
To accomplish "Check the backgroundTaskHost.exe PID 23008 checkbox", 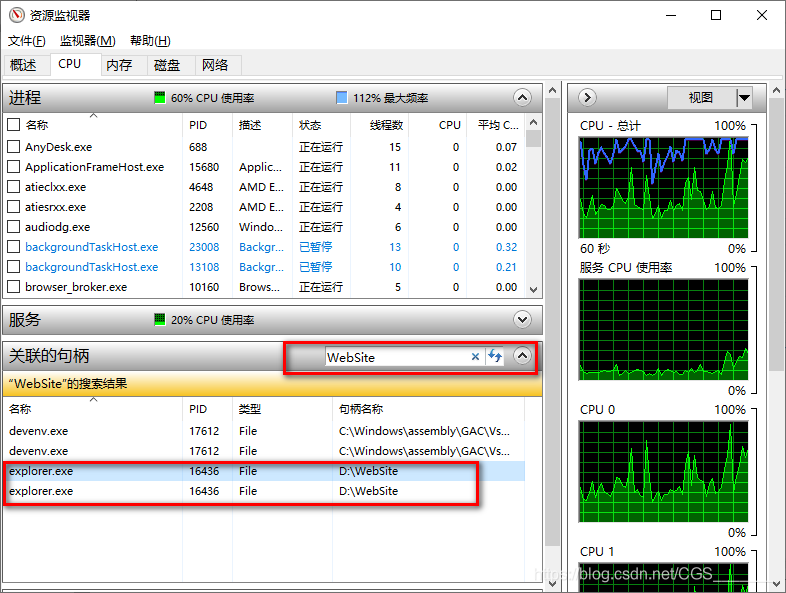I will click(14, 247).
